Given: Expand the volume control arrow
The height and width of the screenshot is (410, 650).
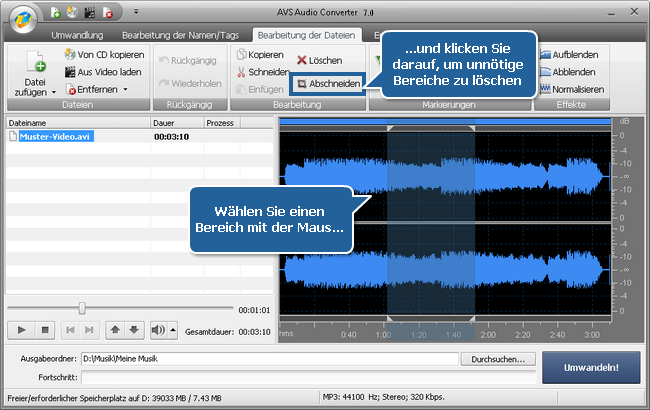Looking at the screenshot, I should pos(173,330).
